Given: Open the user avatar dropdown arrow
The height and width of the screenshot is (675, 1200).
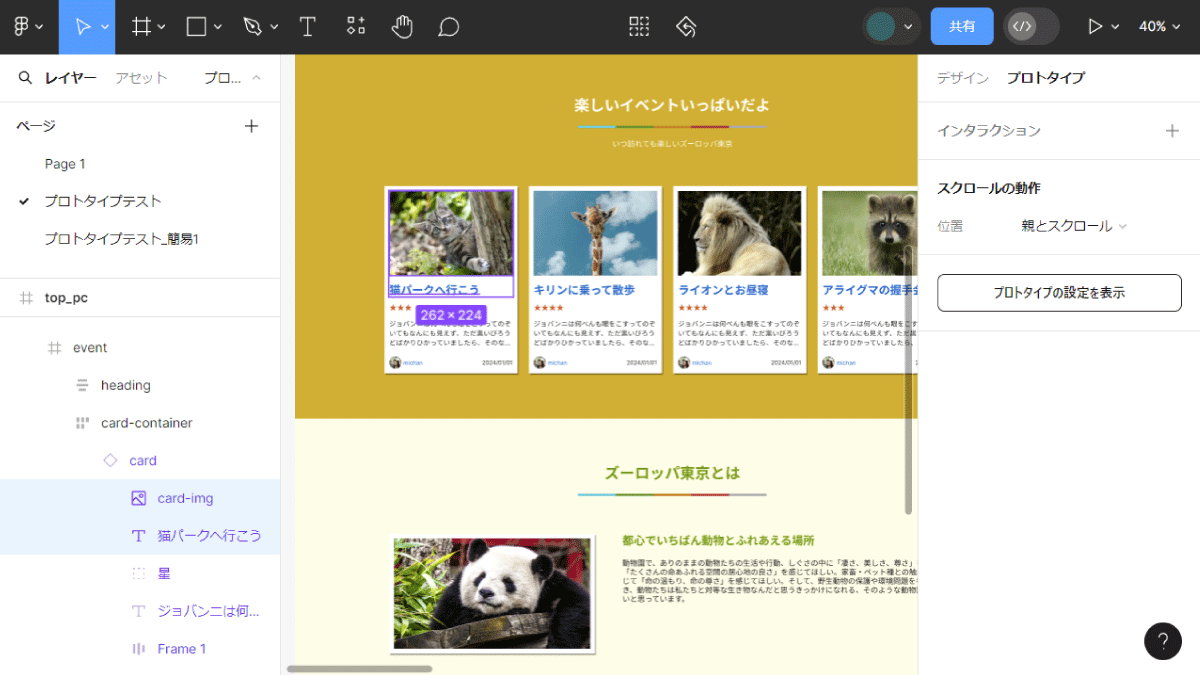Looking at the screenshot, I should tap(908, 28).
